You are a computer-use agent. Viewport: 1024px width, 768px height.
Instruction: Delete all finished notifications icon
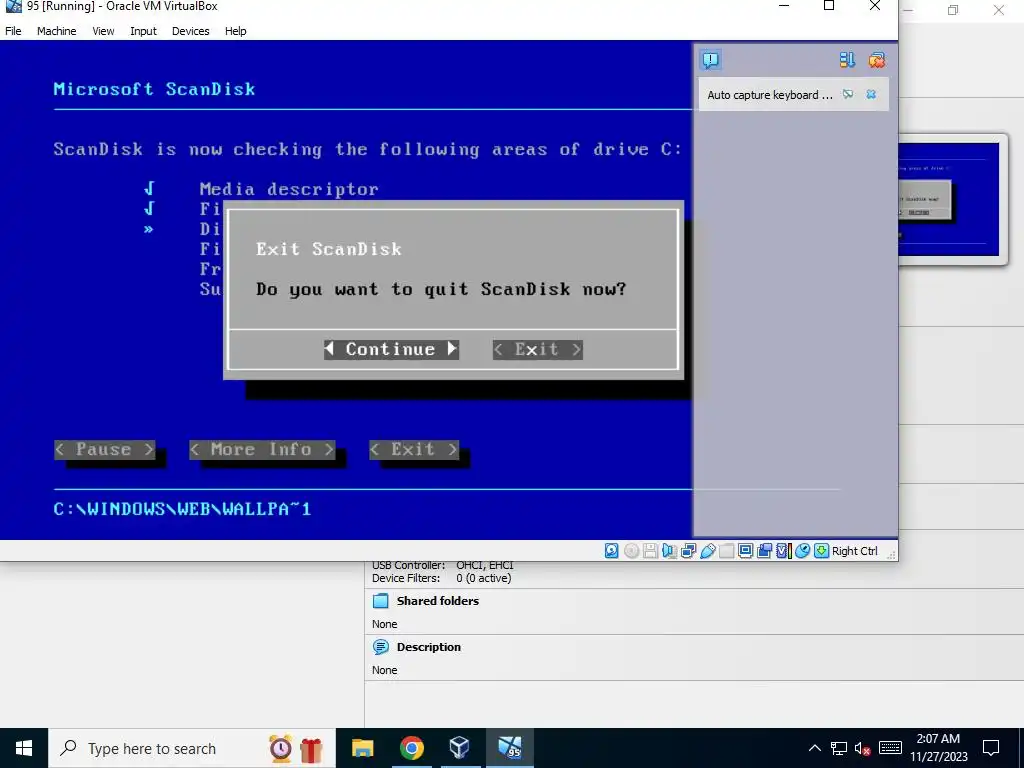[876, 60]
